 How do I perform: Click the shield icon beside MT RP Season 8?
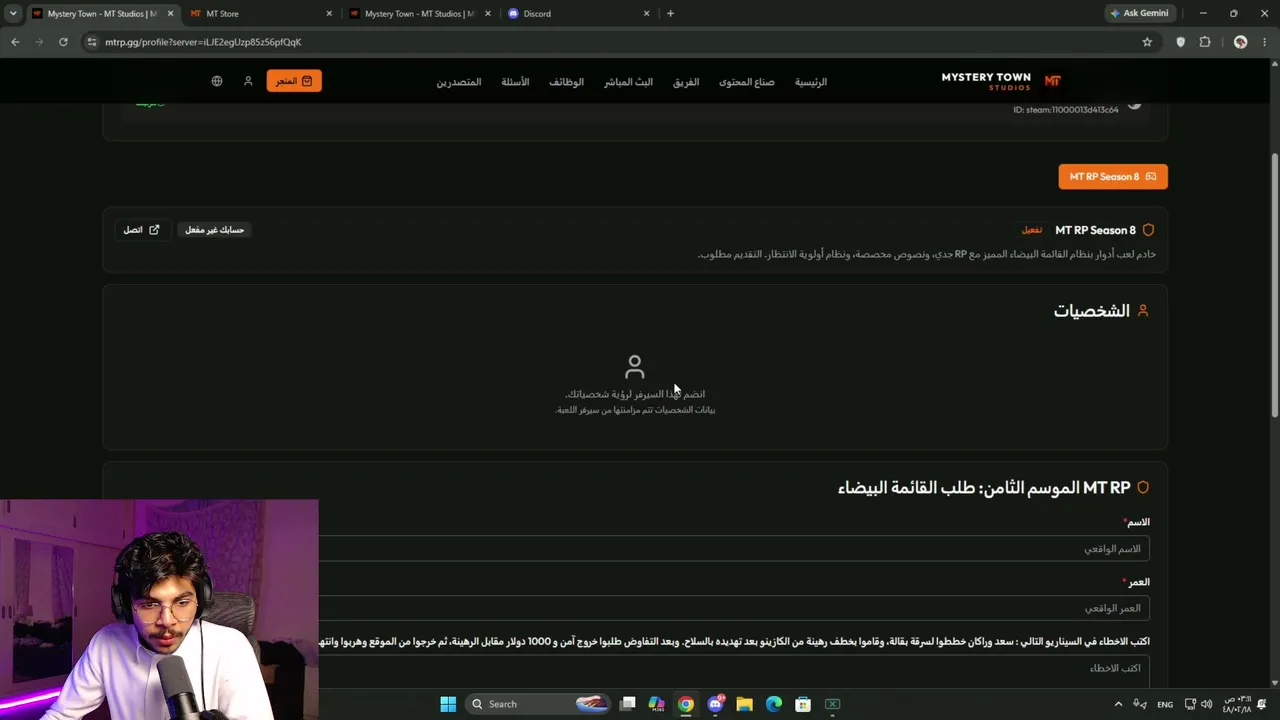pyautogui.click(x=1148, y=230)
